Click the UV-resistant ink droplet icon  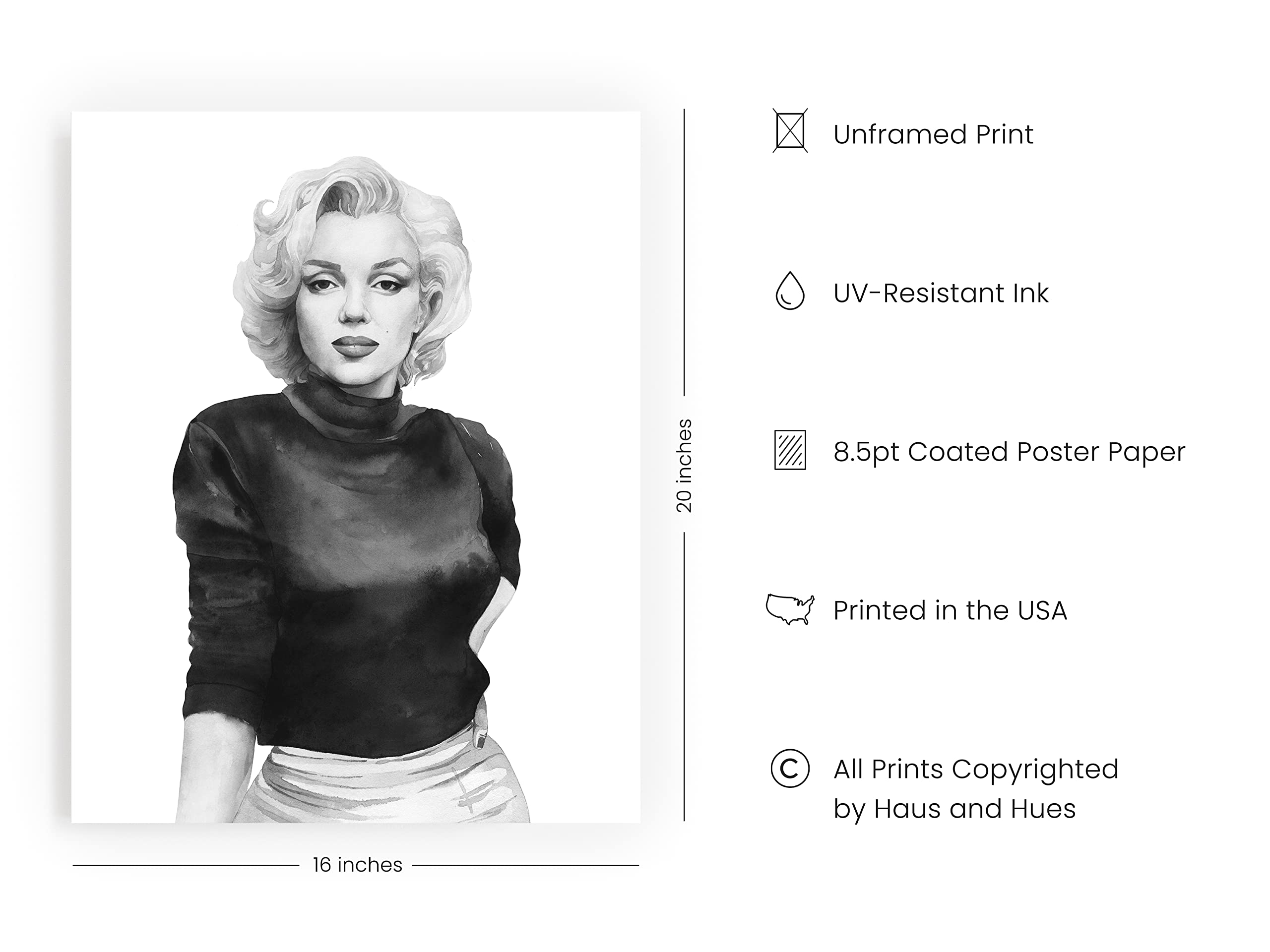pyautogui.click(x=790, y=291)
